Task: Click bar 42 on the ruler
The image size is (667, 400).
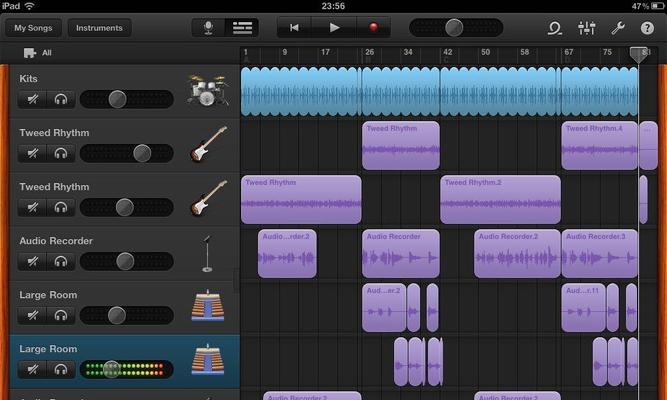Action: coord(448,52)
